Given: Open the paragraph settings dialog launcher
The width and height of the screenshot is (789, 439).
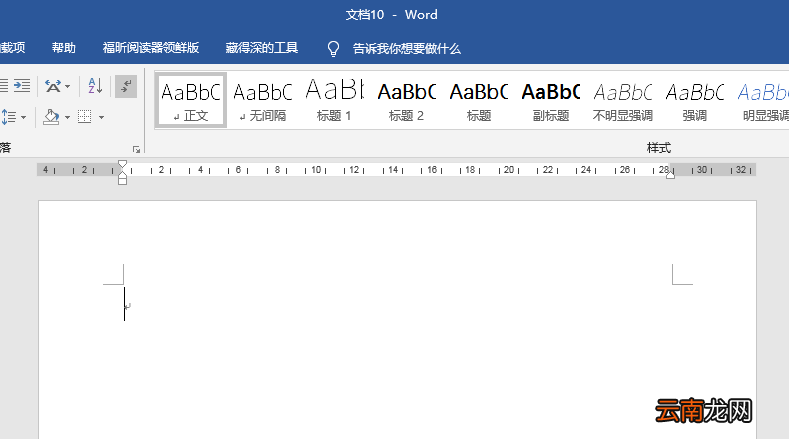Looking at the screenshot, I should pos(136,149).
